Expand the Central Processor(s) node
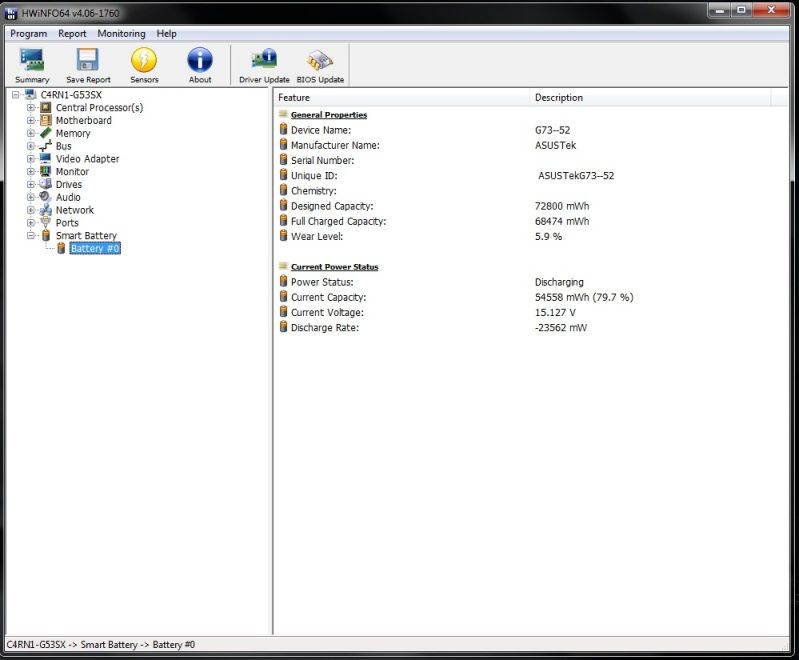The height and width of the screenshot is (660, 799). (x=31, y=108)
